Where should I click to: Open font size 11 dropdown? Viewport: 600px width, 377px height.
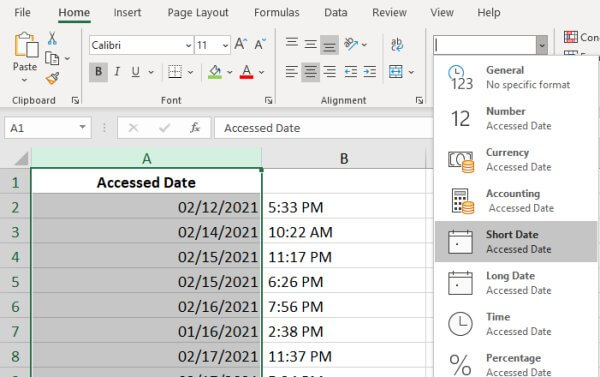pos(225,46)
